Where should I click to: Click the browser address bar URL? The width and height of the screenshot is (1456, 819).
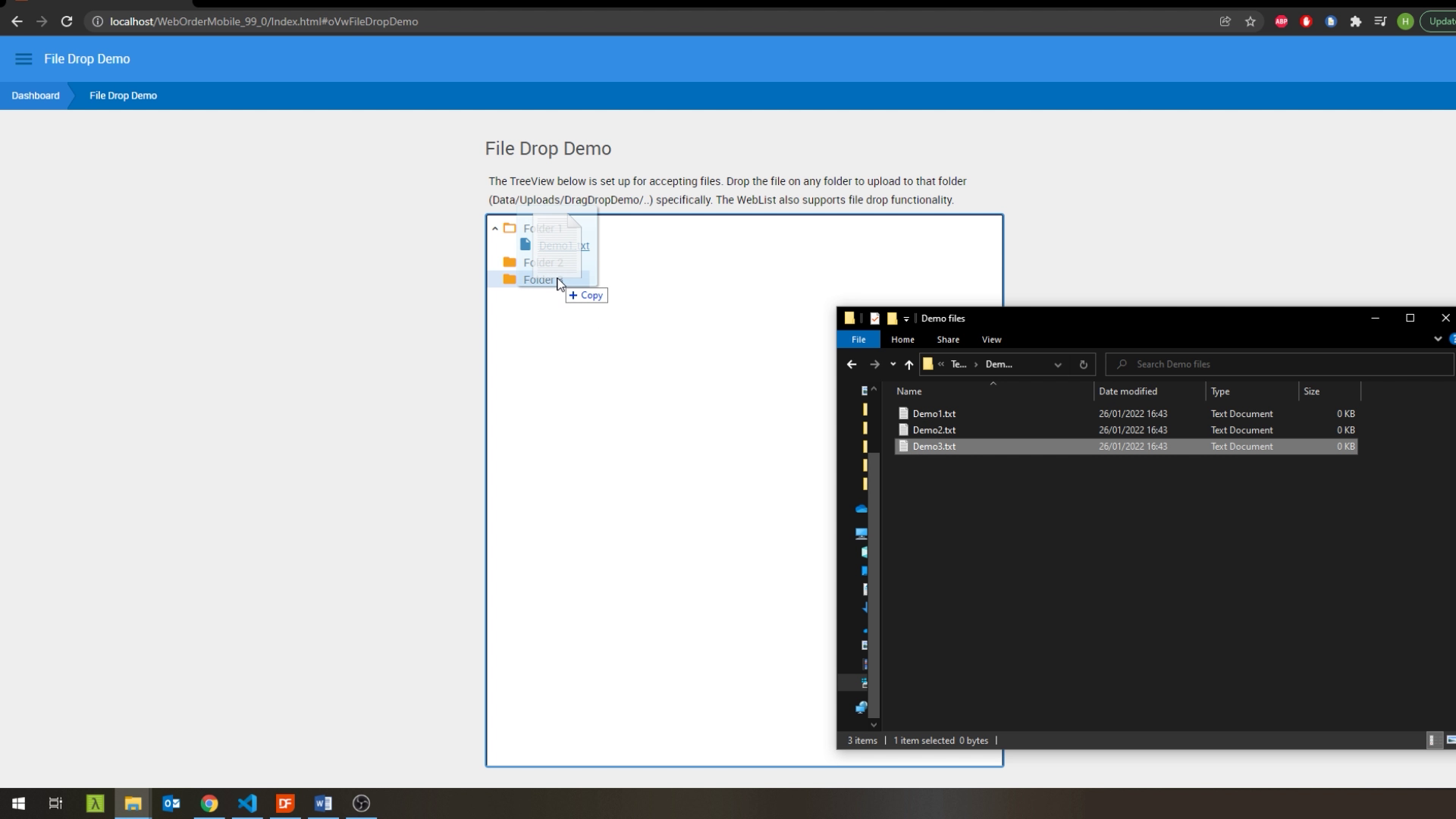pyautogui.click(x=264, y=21)
